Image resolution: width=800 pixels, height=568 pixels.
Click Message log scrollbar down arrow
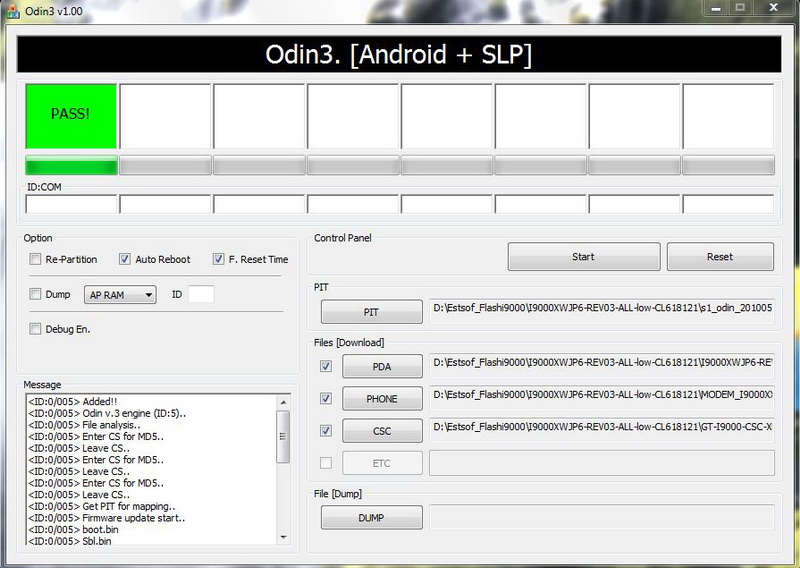click(284, 537)
